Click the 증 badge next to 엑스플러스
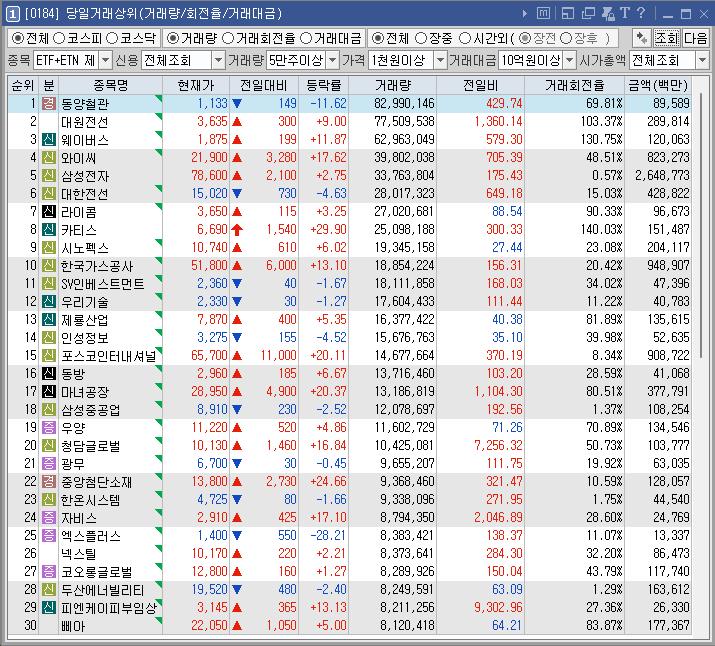Image resolution: width=715 pixels, height=646 pixels. coord(49,536)
